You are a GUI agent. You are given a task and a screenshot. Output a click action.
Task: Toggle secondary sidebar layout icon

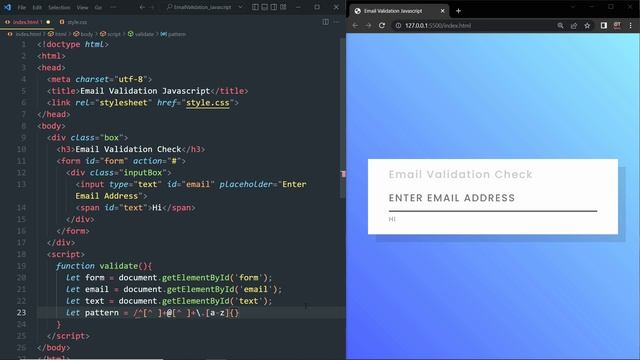pyautogui.click(x=274, y=7)
